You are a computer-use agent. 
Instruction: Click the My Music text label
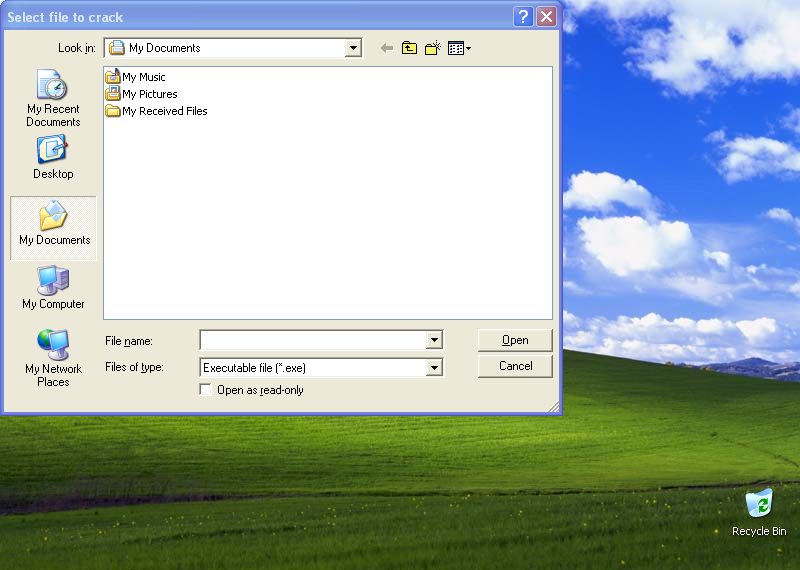[x=144, y=77]
